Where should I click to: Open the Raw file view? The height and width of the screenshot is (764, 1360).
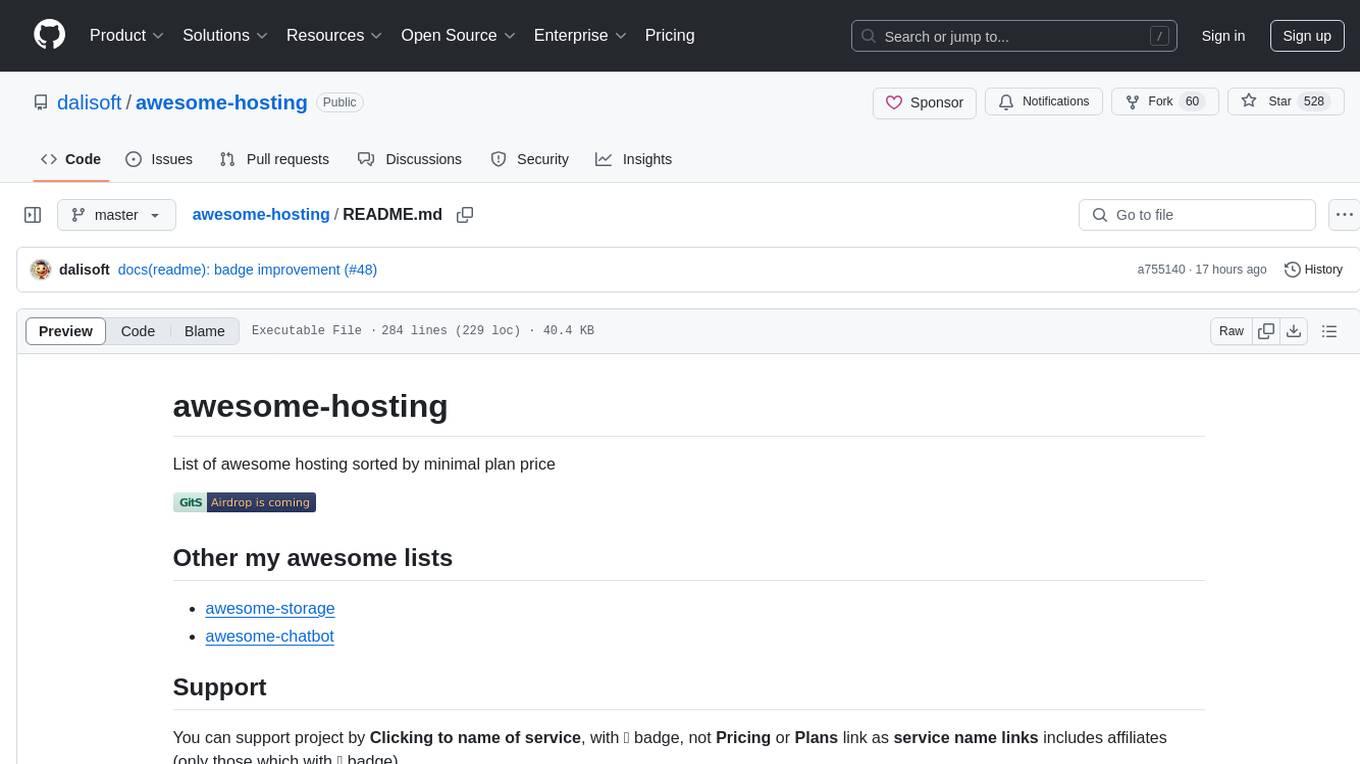(x=1231, y=331)
